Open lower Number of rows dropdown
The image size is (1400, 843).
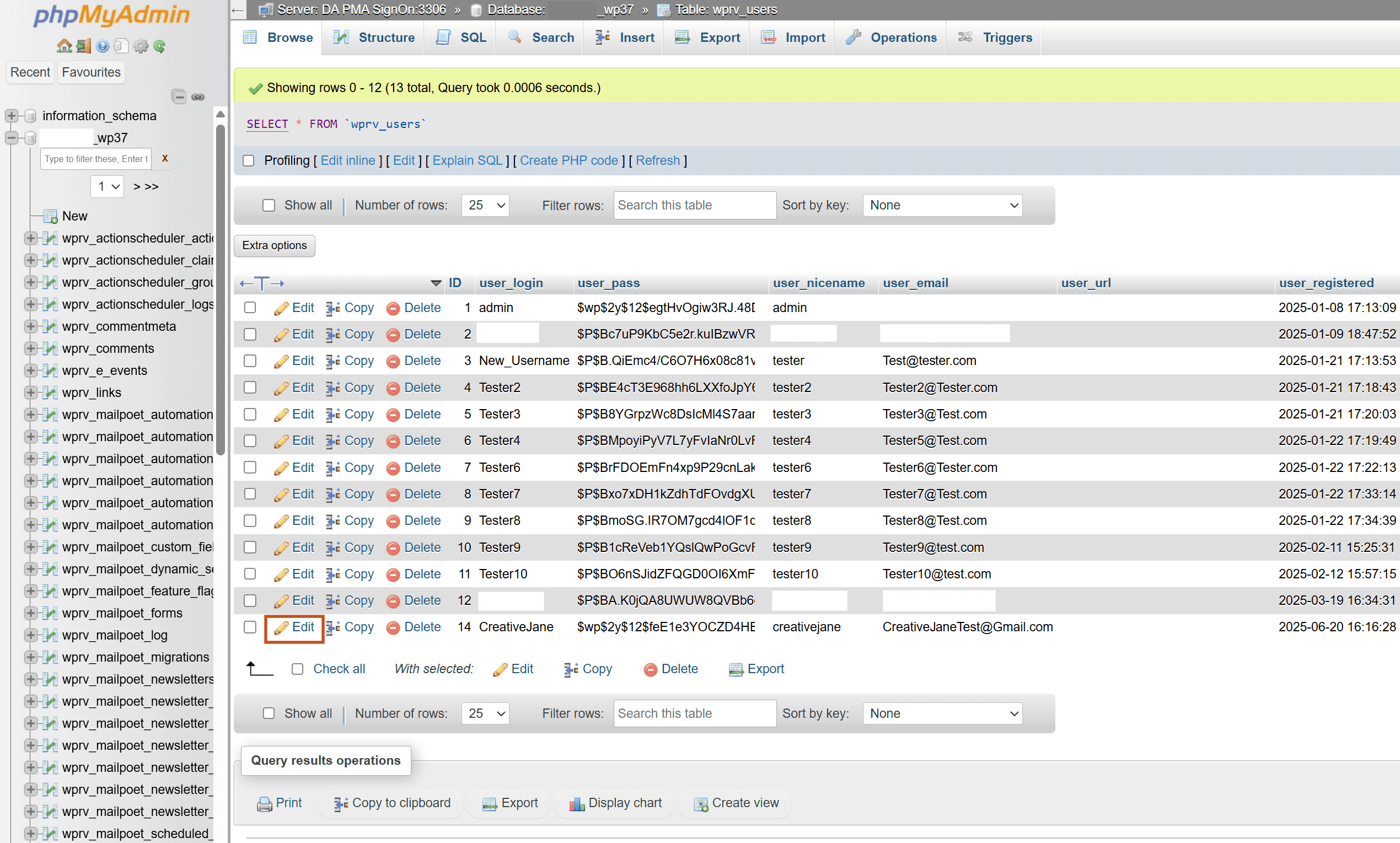pyautogui.click(x=486, y=713)
